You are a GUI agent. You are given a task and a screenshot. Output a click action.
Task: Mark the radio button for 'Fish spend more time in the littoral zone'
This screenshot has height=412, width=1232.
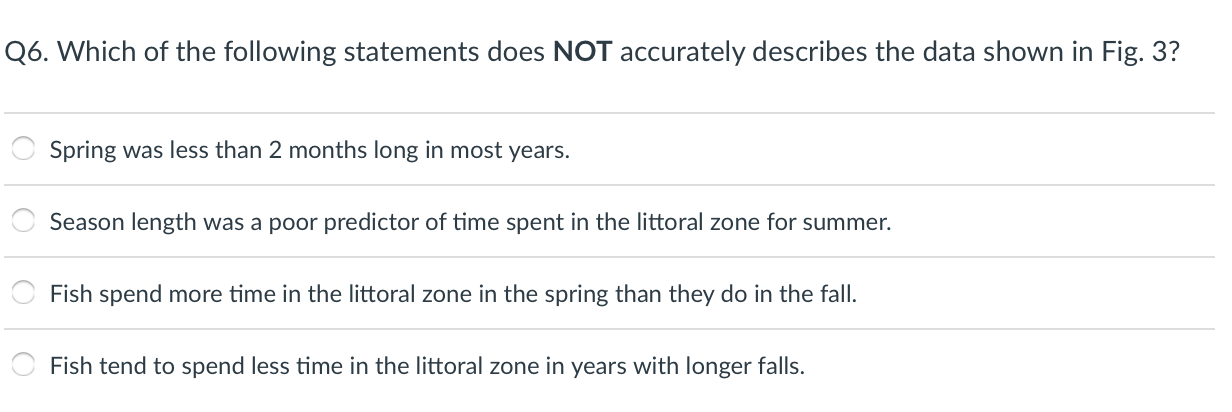pyautogui.click(x=24, y=294)
